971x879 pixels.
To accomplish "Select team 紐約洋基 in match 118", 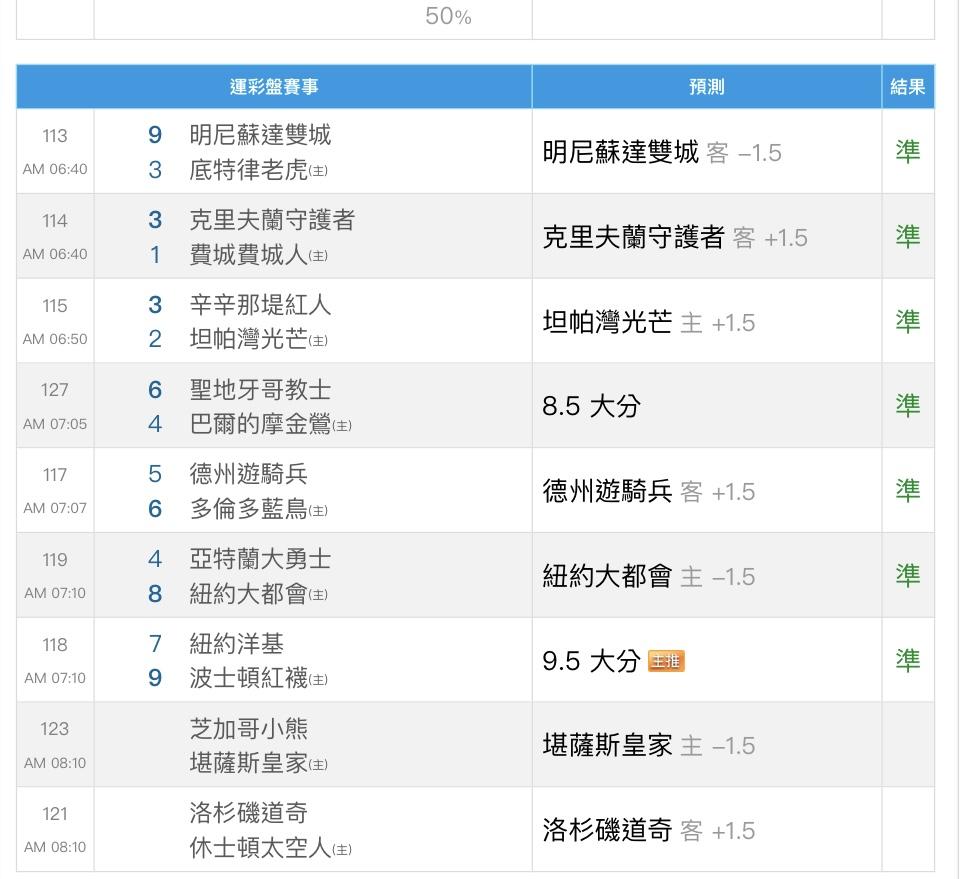I will 237,644.
